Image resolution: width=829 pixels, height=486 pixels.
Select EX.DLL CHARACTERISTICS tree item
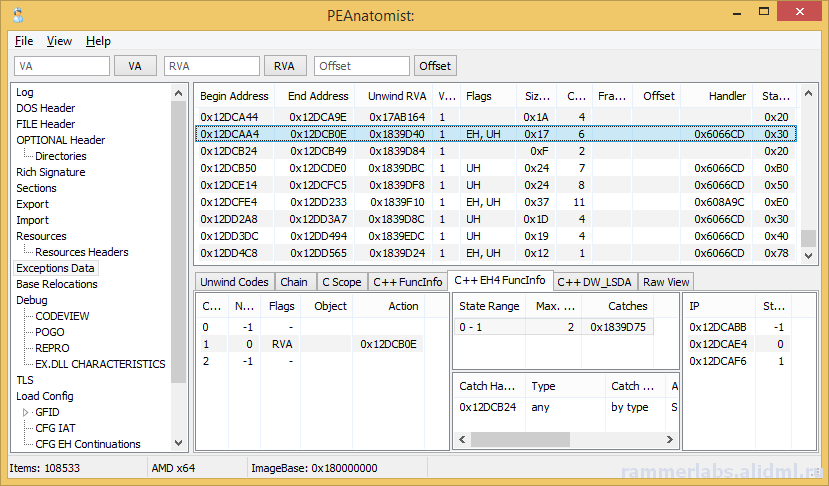coord(100,364)
